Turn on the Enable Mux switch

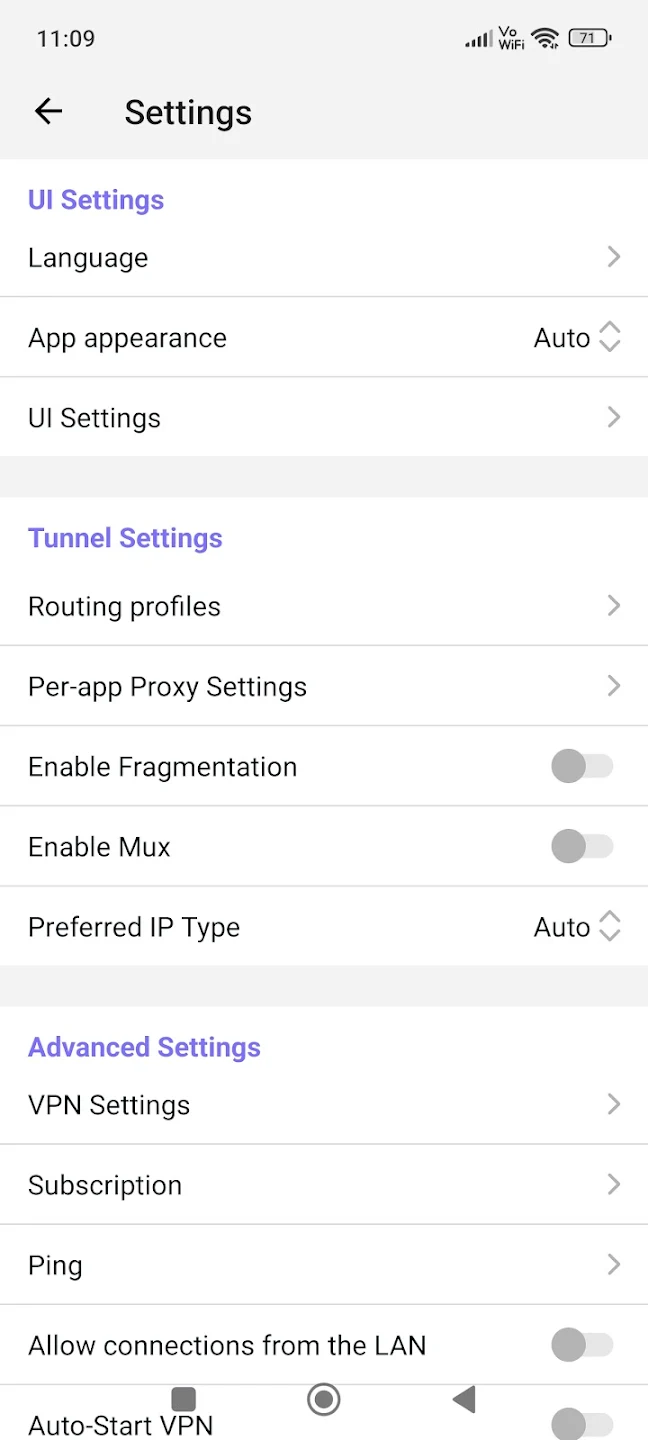583,846
